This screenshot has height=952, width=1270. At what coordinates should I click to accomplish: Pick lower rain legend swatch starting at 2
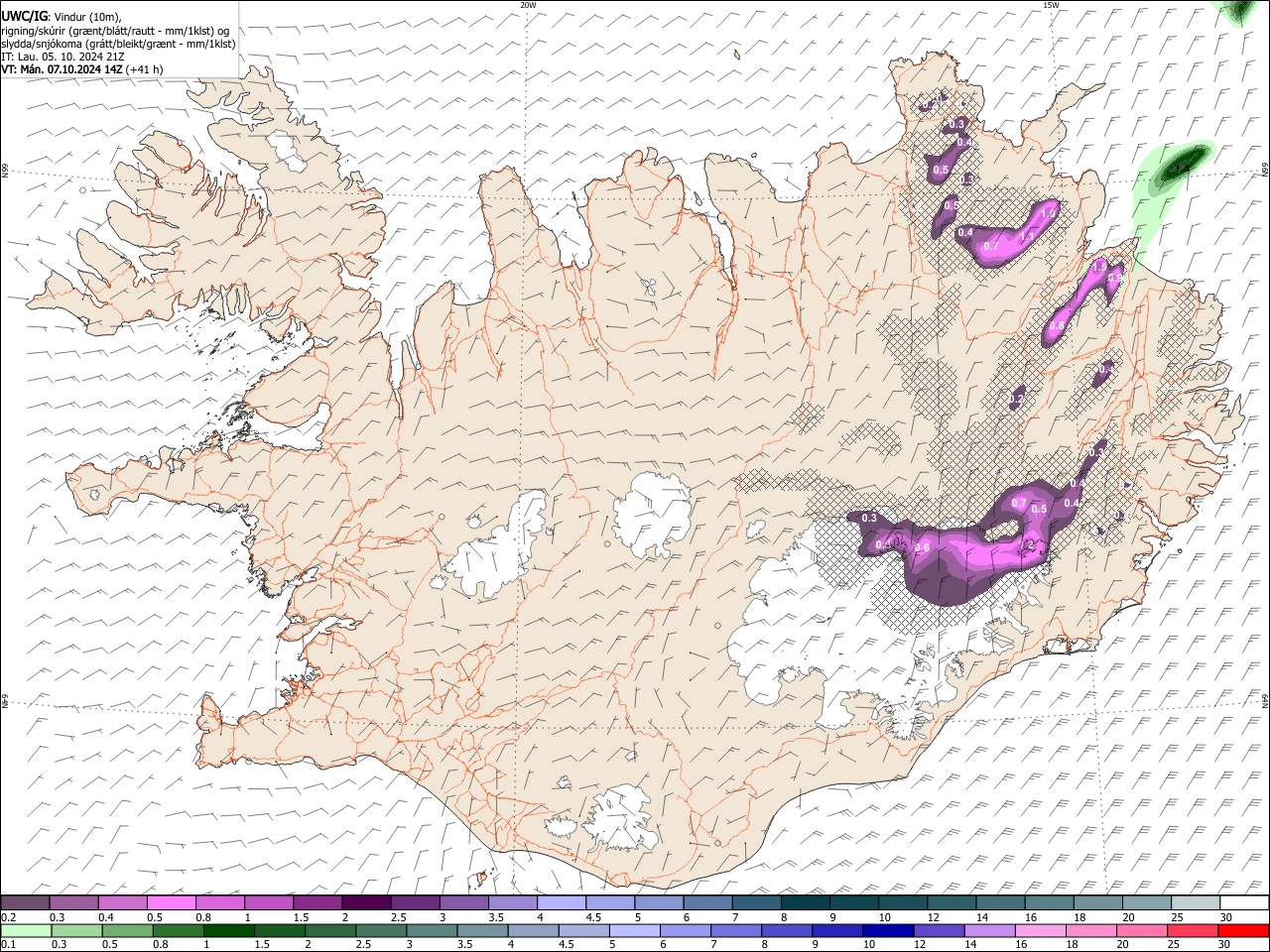[x=330, y=930]
